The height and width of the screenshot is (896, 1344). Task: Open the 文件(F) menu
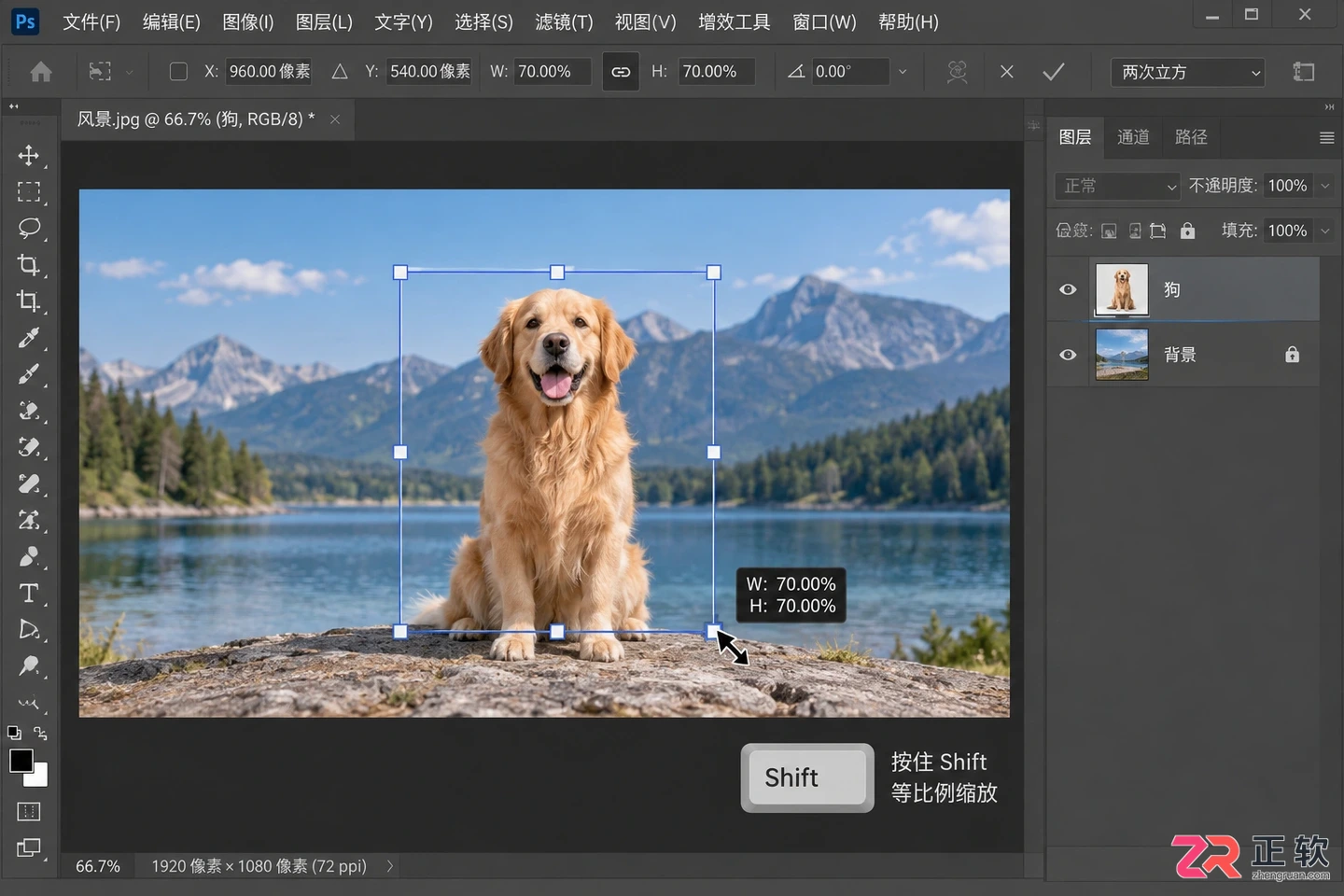point(91,21)
